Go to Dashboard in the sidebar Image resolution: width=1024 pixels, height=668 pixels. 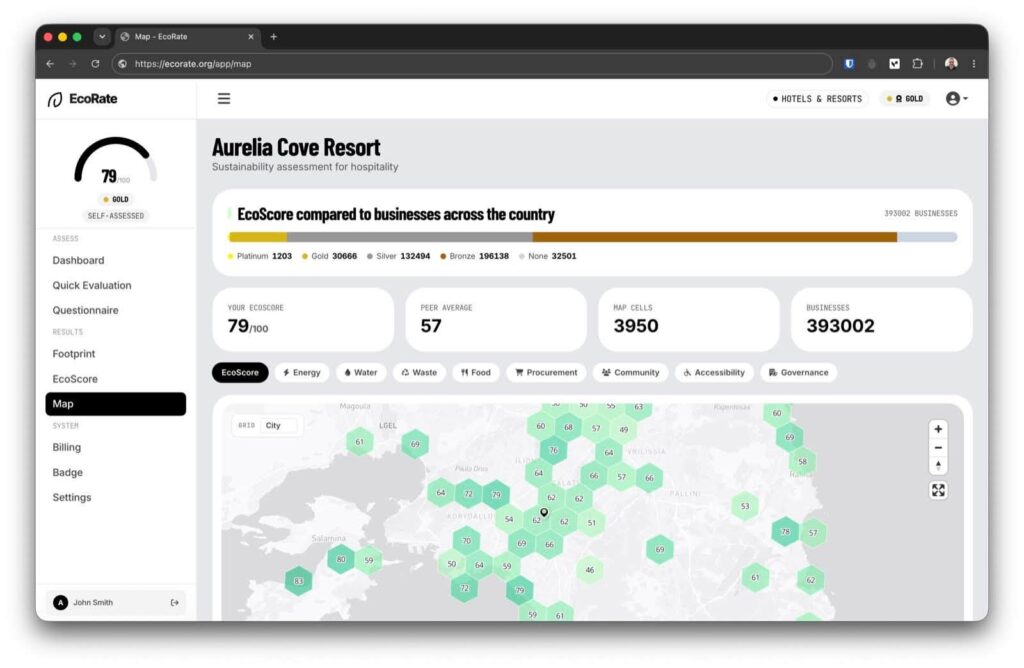78,260
